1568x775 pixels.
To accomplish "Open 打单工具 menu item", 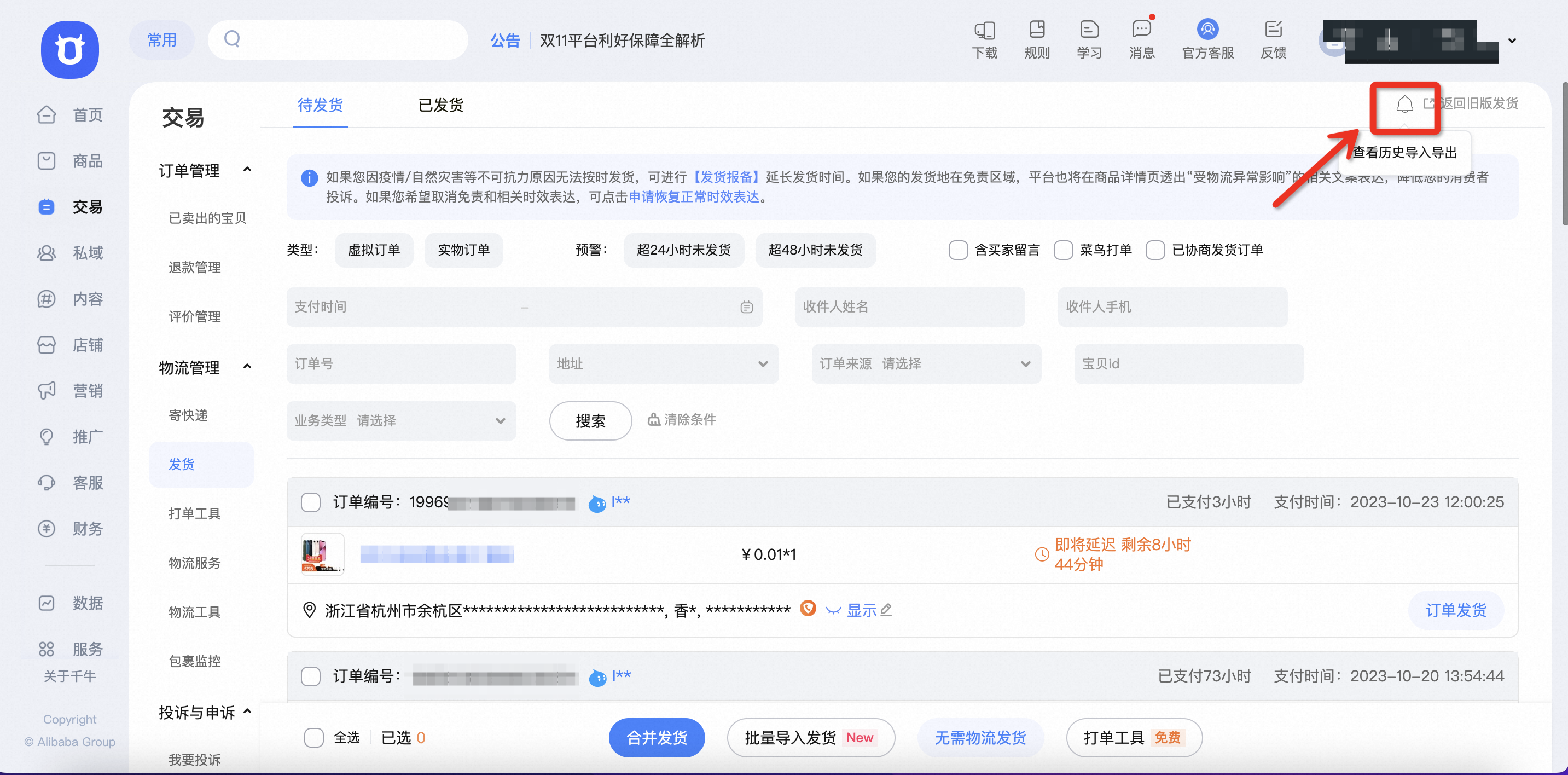I will [194, 514].
